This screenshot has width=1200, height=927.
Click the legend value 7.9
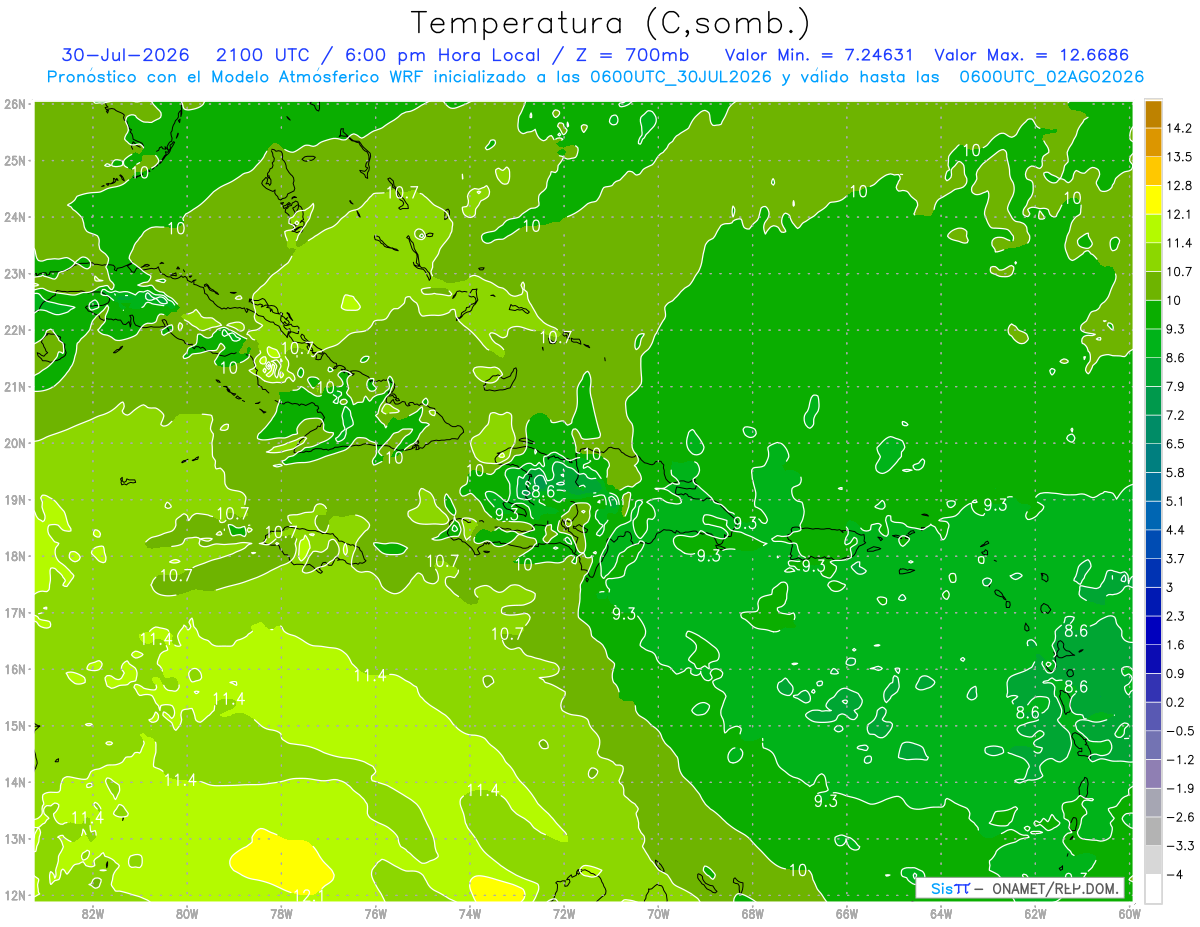coord(1175,387)
